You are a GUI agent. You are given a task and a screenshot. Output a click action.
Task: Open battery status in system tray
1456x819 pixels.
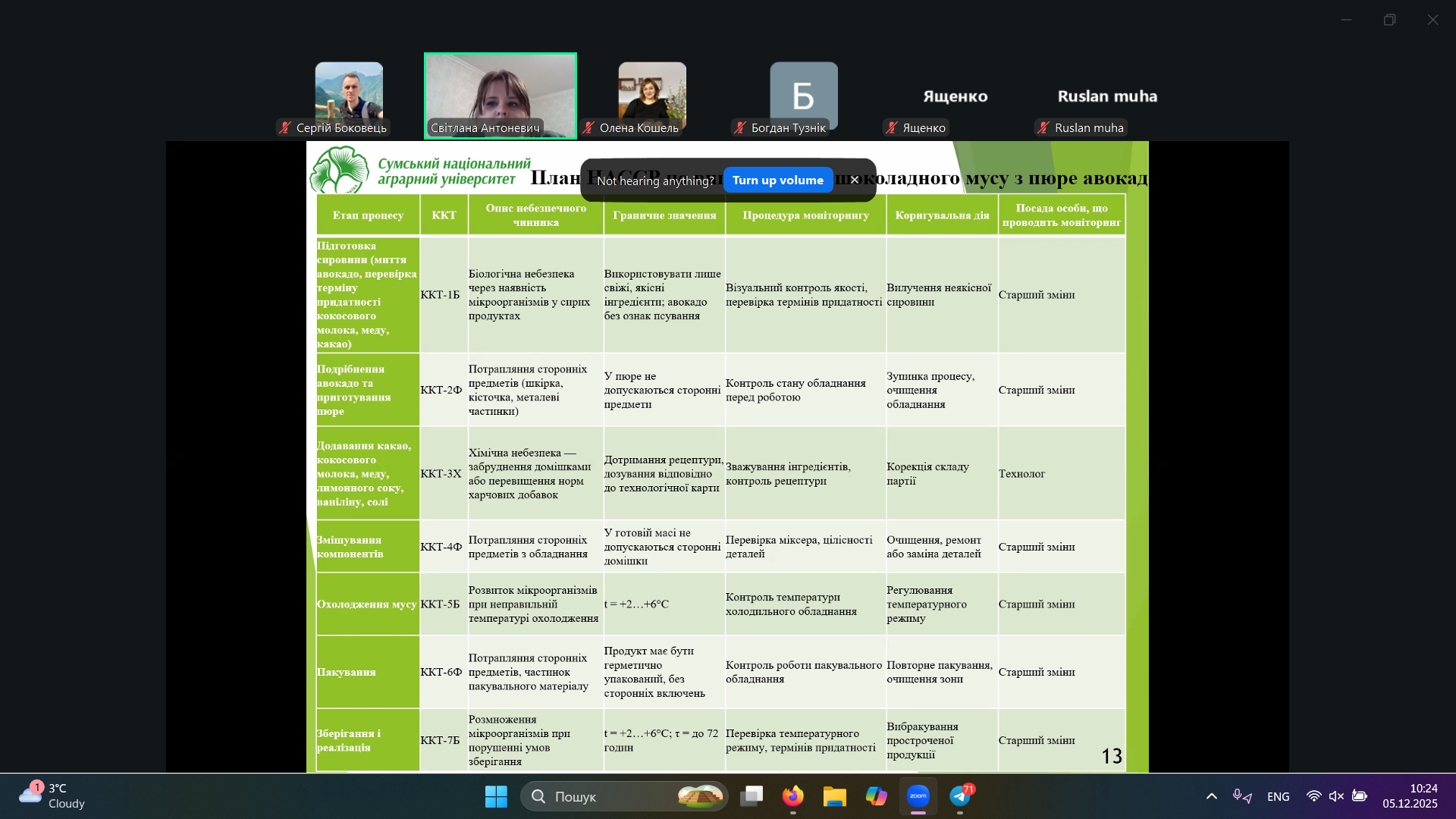(x=1360, y=796)
